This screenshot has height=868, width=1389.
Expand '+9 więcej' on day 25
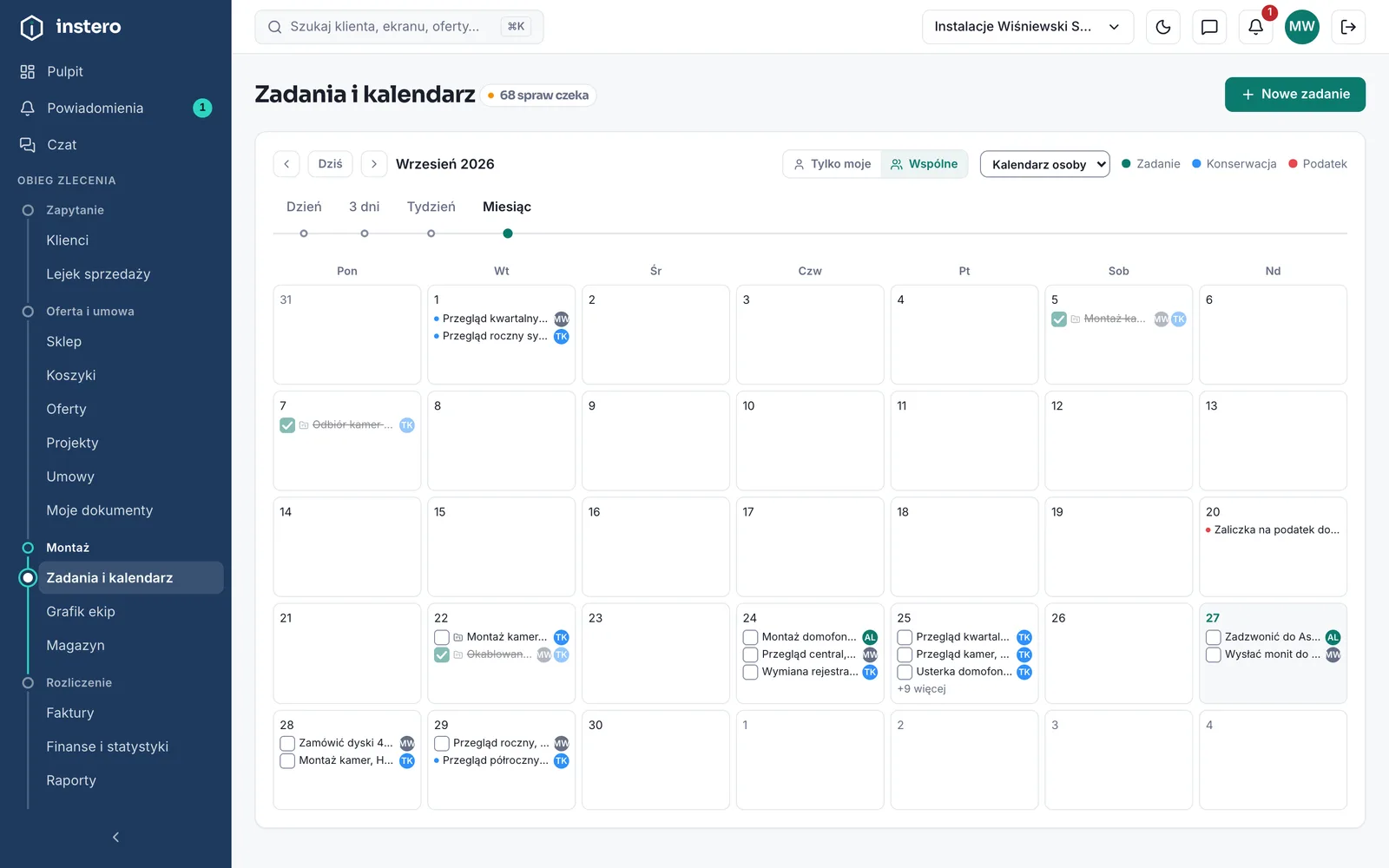click(921, 689)
